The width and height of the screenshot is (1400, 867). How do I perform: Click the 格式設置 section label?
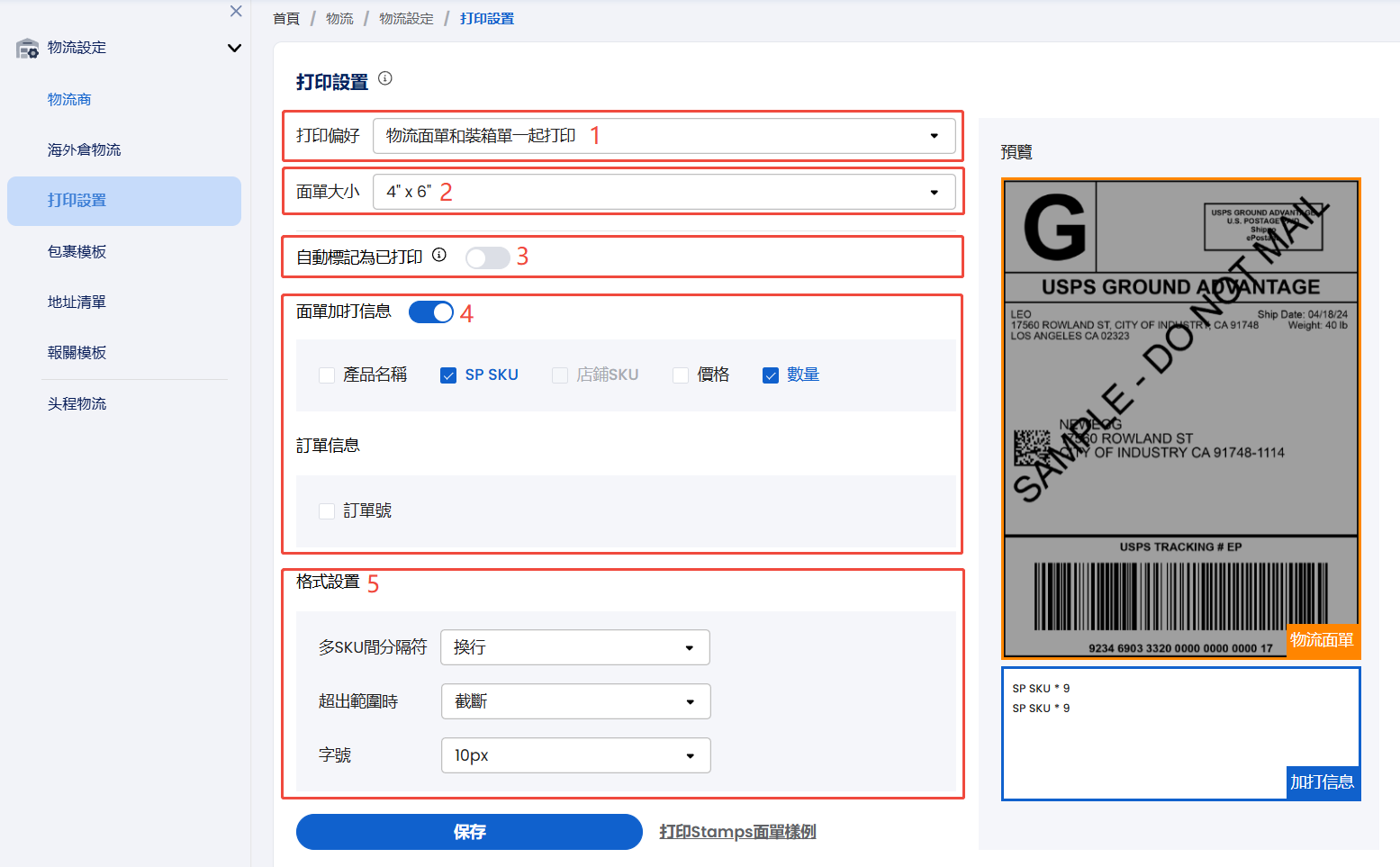click(x=328, y=583)
